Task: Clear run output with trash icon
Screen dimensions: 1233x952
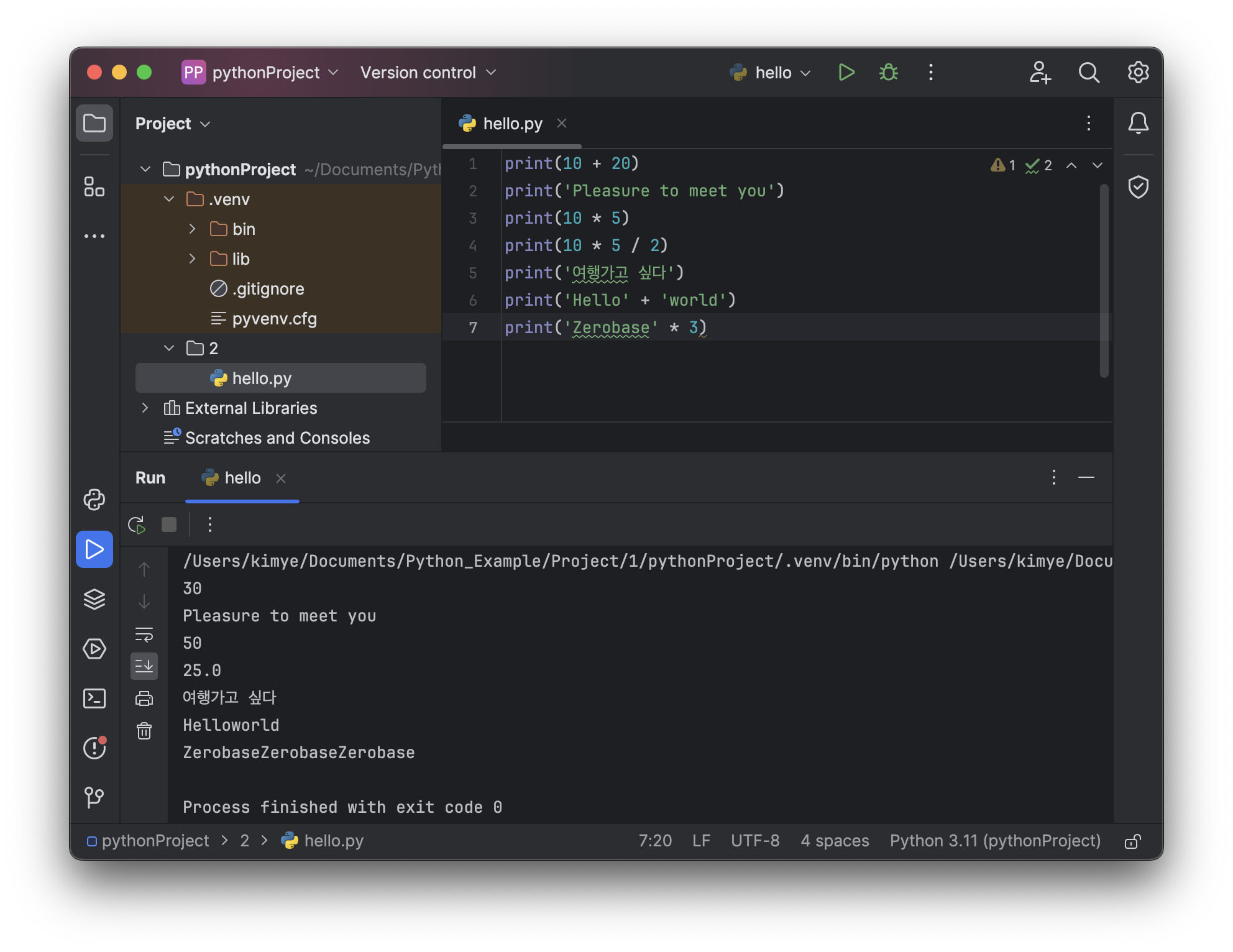Action: [x=144, y=731]
